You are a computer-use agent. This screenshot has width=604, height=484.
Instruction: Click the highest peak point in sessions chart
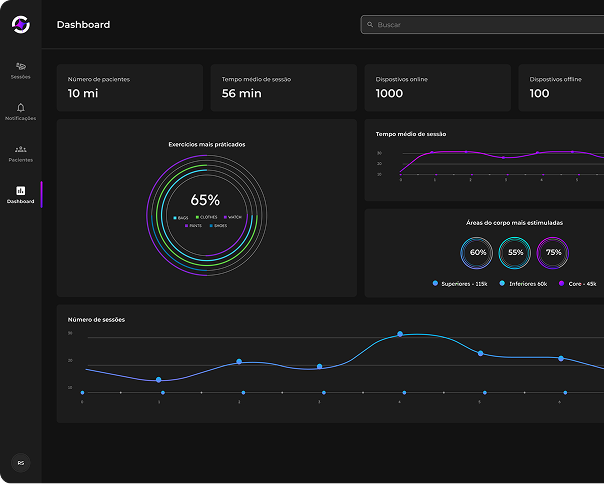click(x=400, y=334)
